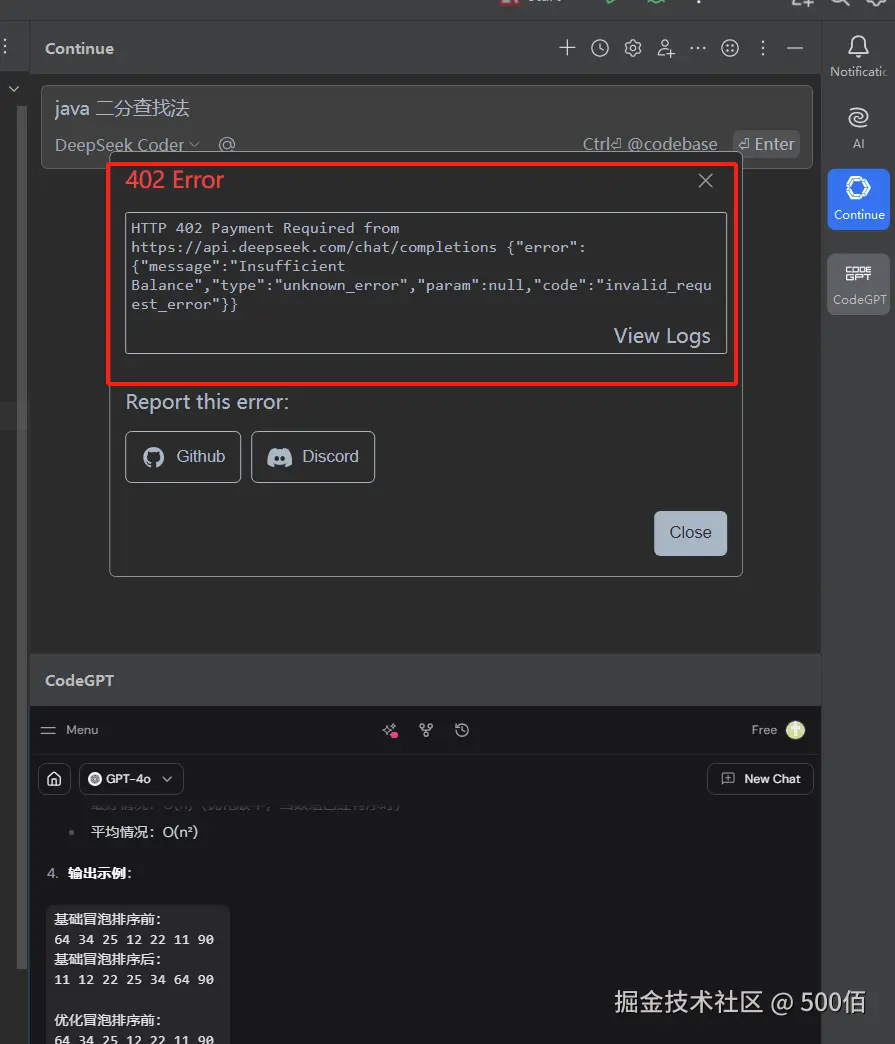Click the 402 Error title

(x=174, y=180)
